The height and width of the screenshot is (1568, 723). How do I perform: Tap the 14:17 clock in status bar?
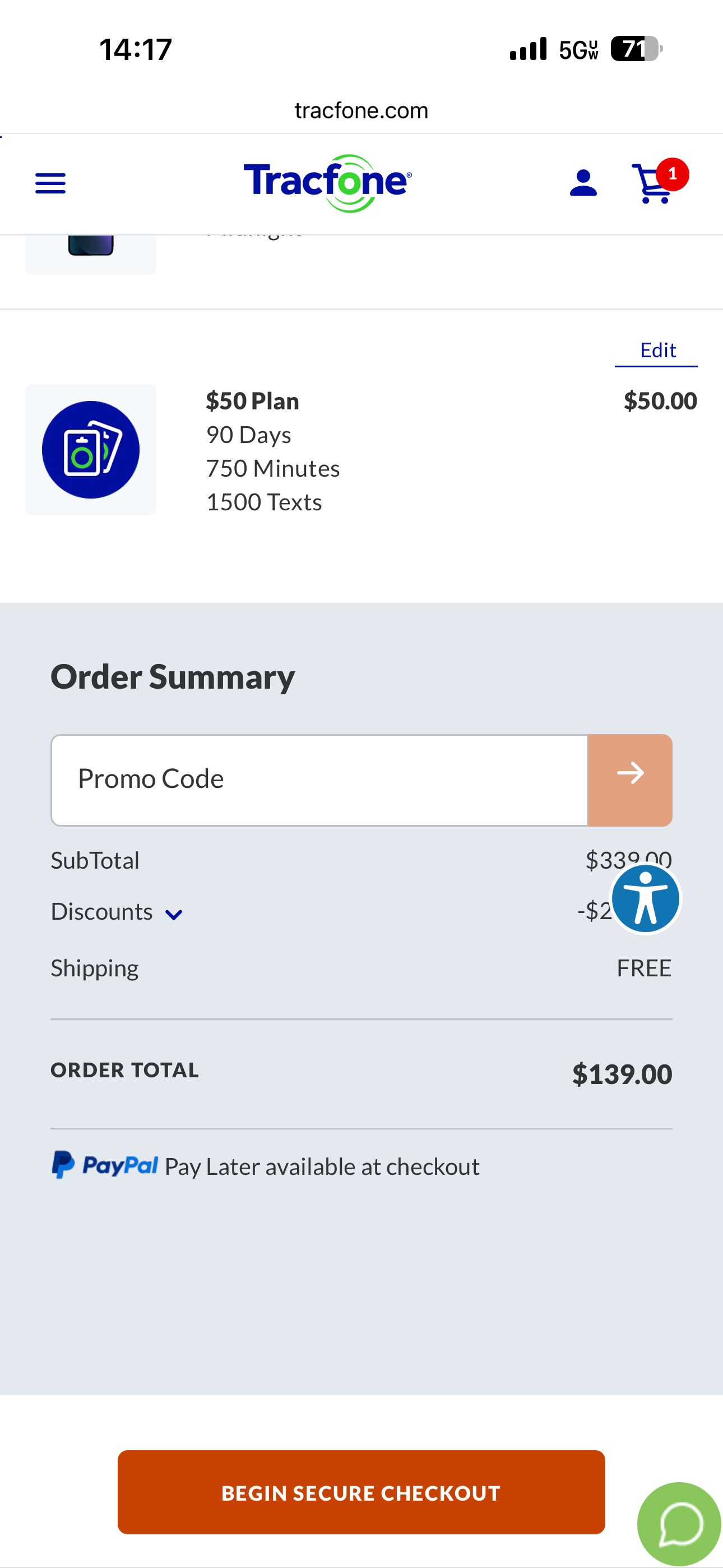click(x=136, y=49)
